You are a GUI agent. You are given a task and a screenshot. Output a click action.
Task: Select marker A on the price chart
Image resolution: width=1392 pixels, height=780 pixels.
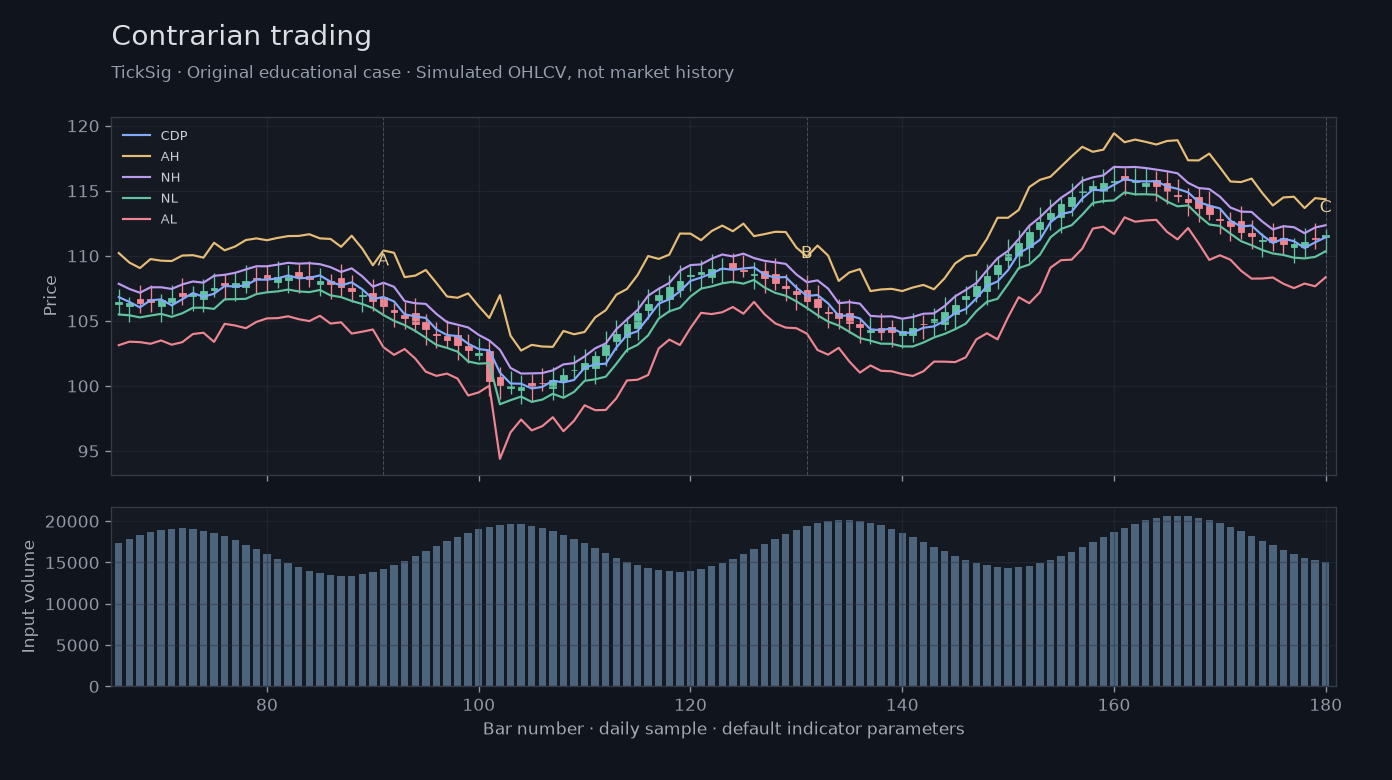tap(383, 260)
